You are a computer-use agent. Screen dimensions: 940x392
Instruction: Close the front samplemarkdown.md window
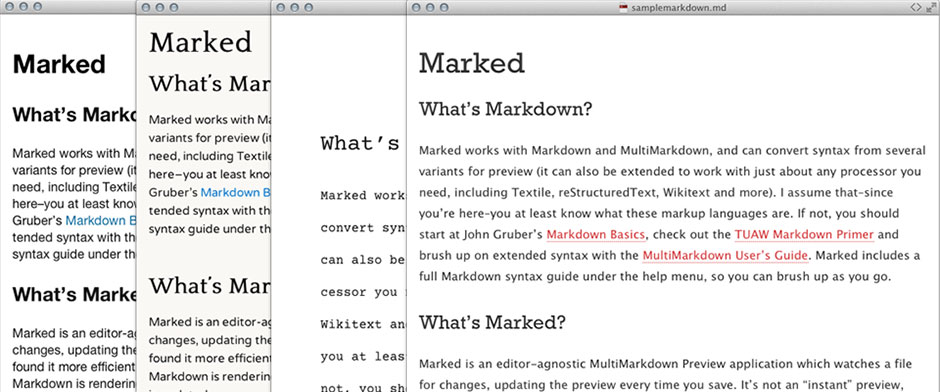[415, 7]
